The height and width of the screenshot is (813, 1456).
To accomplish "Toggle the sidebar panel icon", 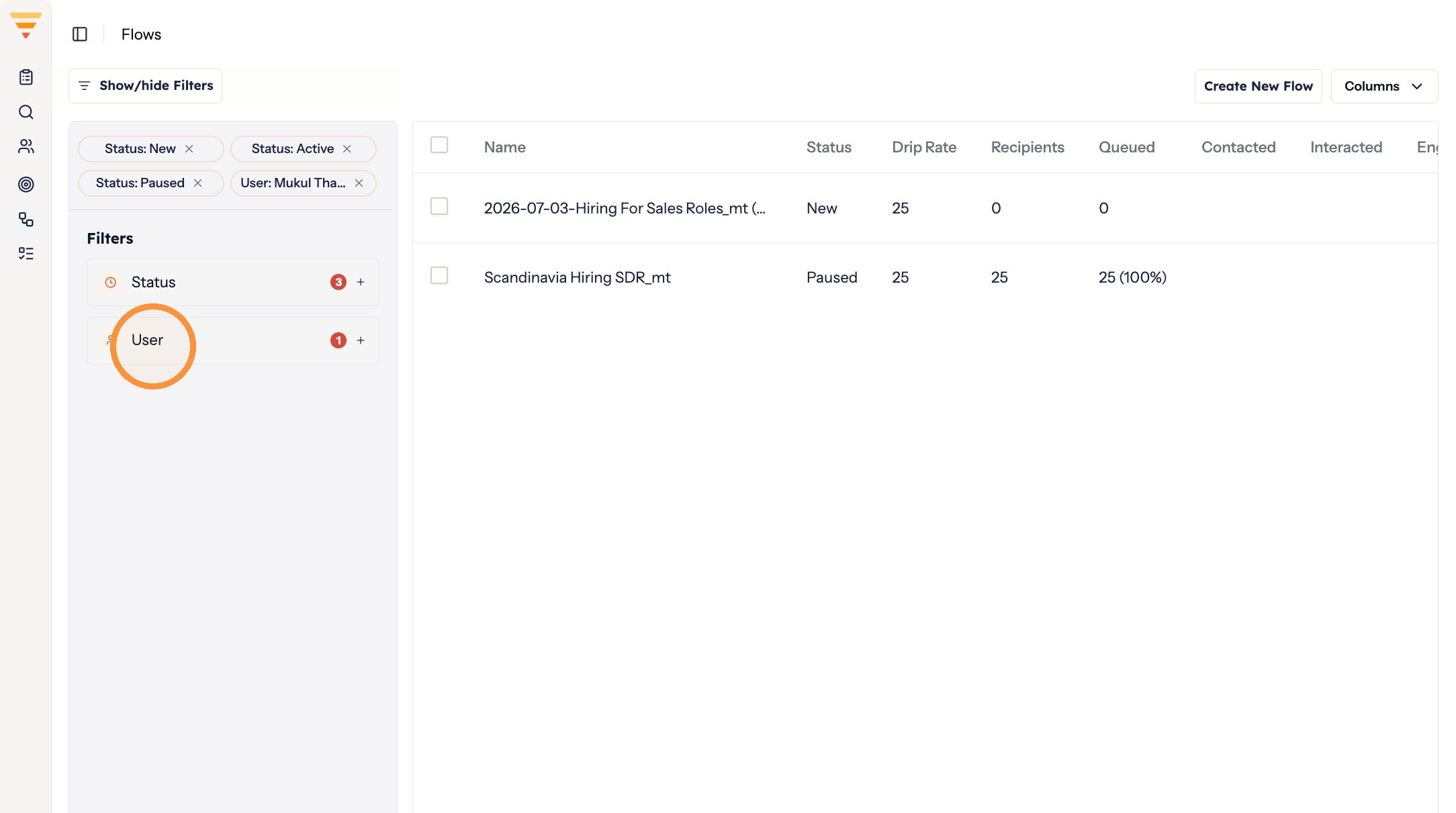I will coord(80,34).
